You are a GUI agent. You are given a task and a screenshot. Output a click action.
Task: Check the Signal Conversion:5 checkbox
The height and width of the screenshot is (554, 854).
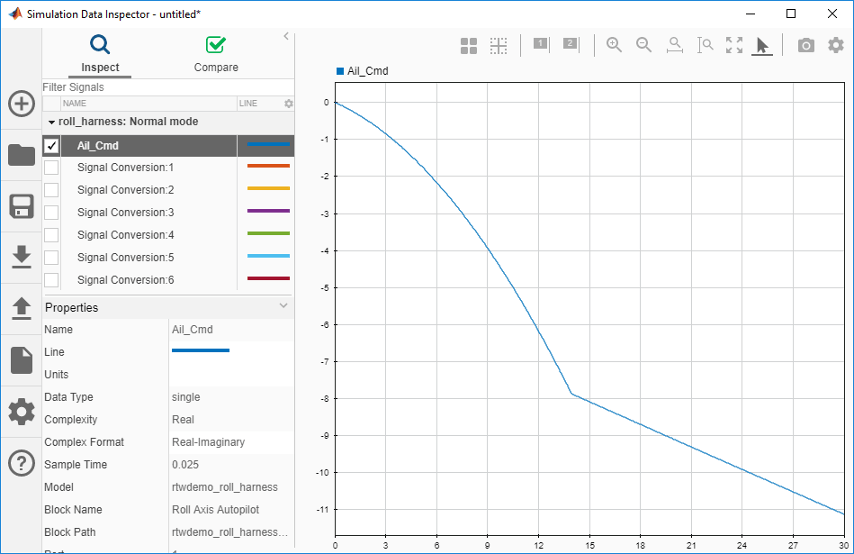point(51,257)
